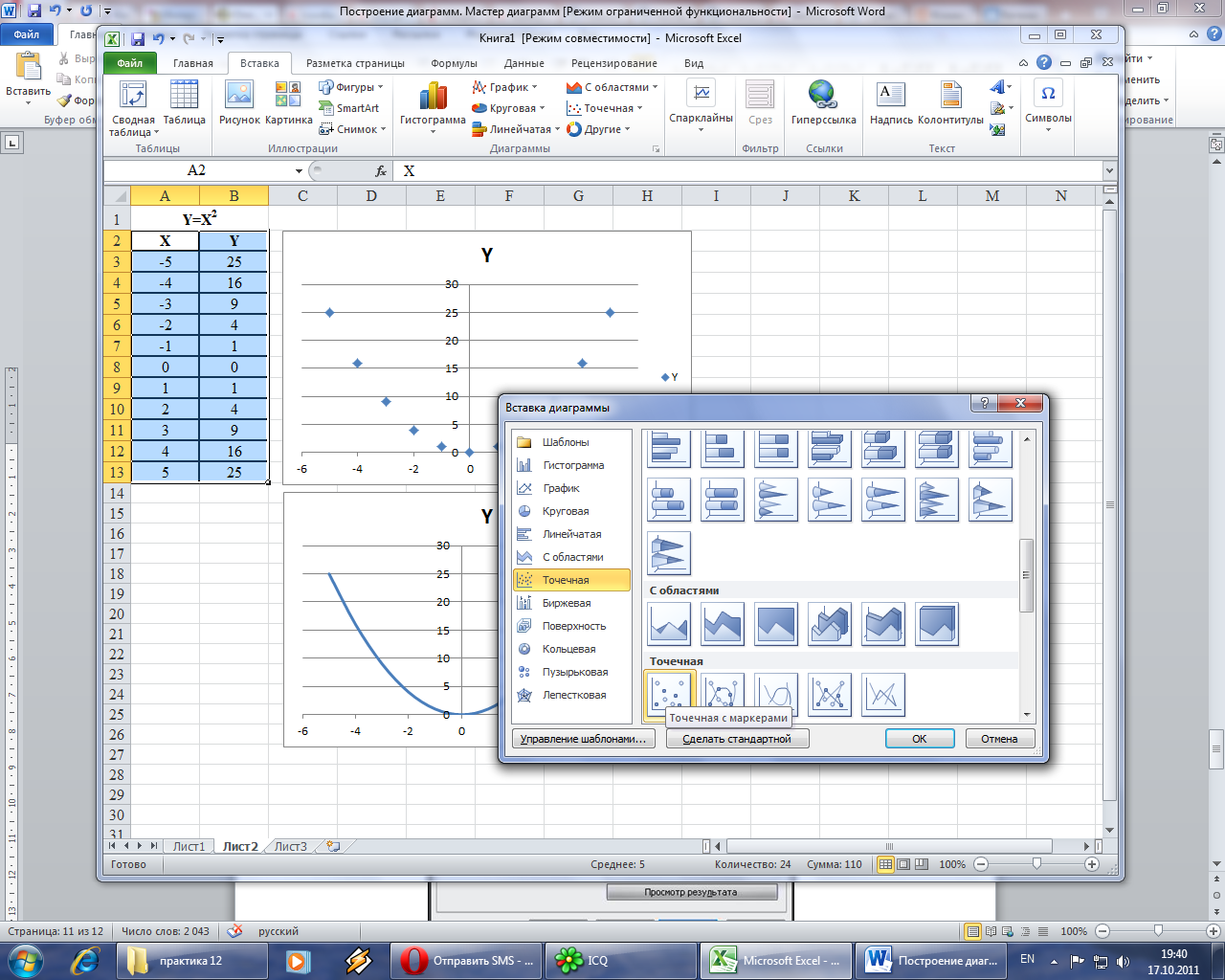The height and width of the screenshot is (980, 1225).
Task: Pick the Поверхность chart category
Action: pyautogui.click(x=572, y=626)
